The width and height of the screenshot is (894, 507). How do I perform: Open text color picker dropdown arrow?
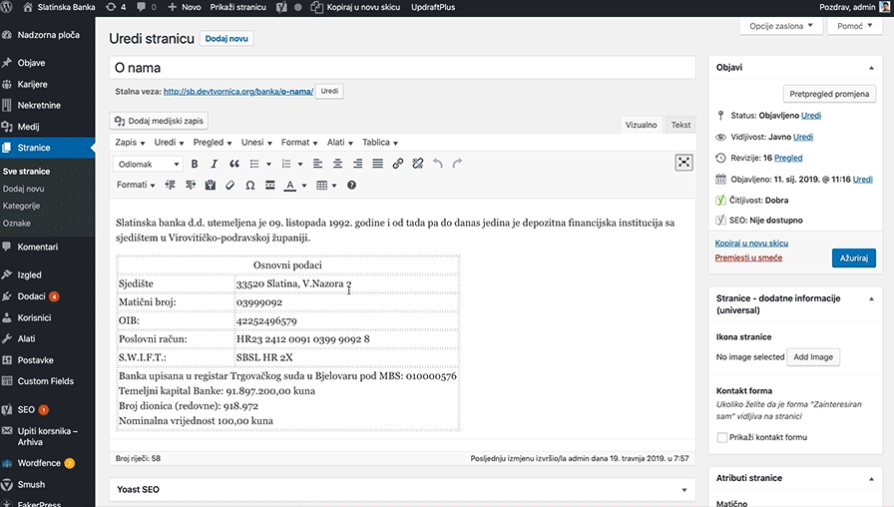coord(304,186)
